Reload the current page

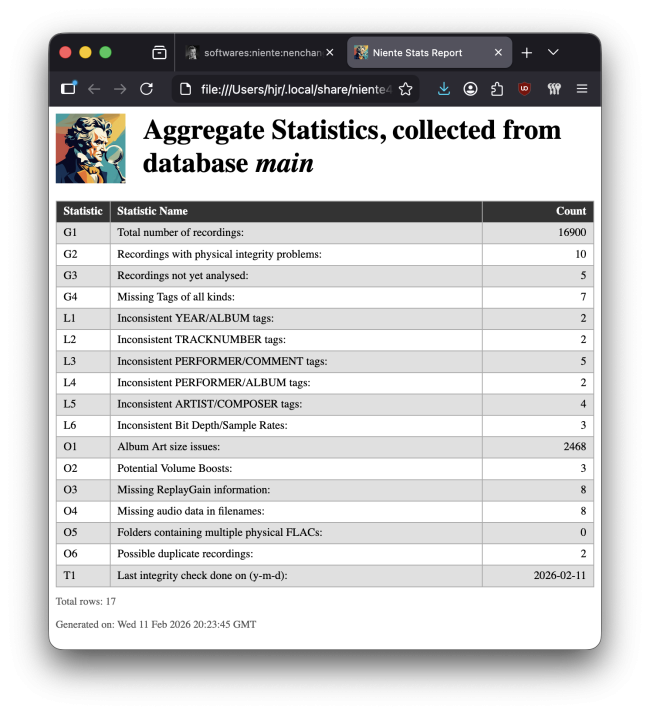146,89
